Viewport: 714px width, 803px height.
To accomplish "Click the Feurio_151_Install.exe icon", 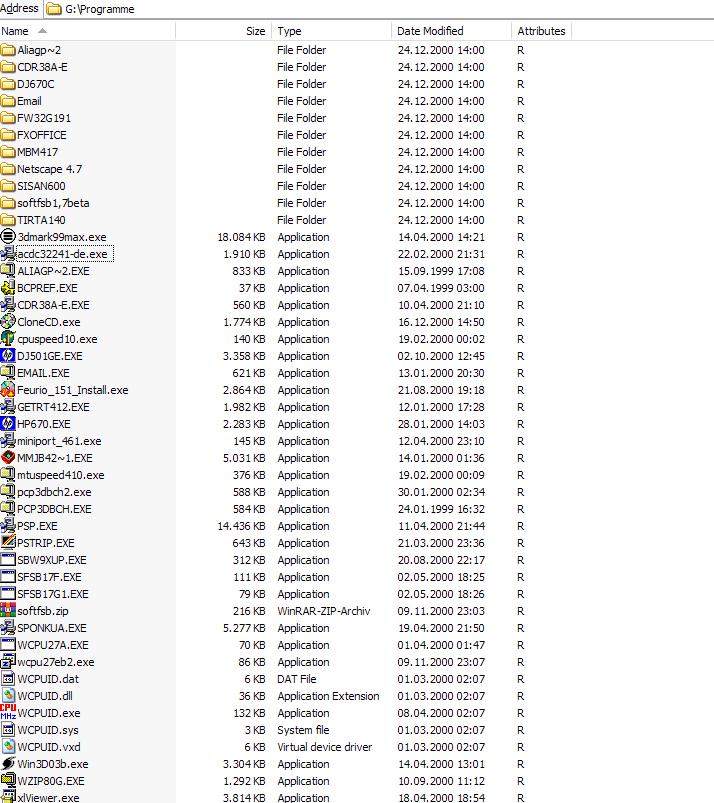I will click(8, 390).
